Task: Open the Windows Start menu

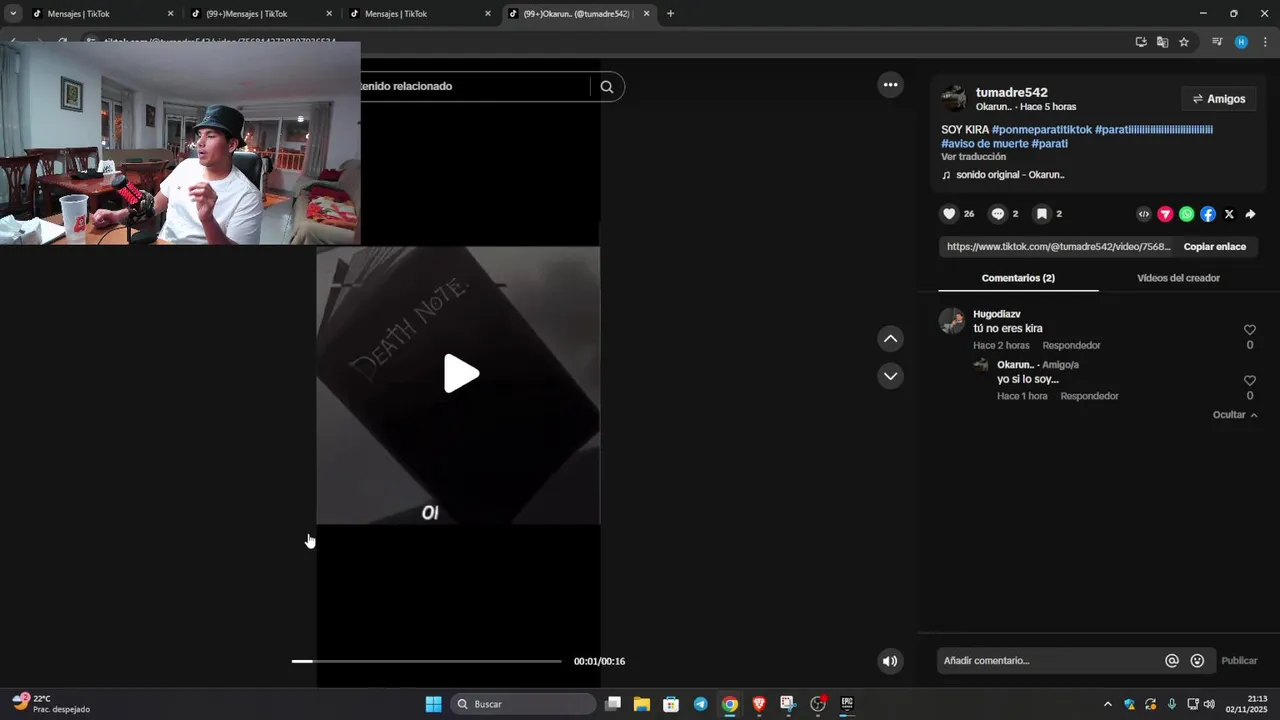Action: [433, 704]
